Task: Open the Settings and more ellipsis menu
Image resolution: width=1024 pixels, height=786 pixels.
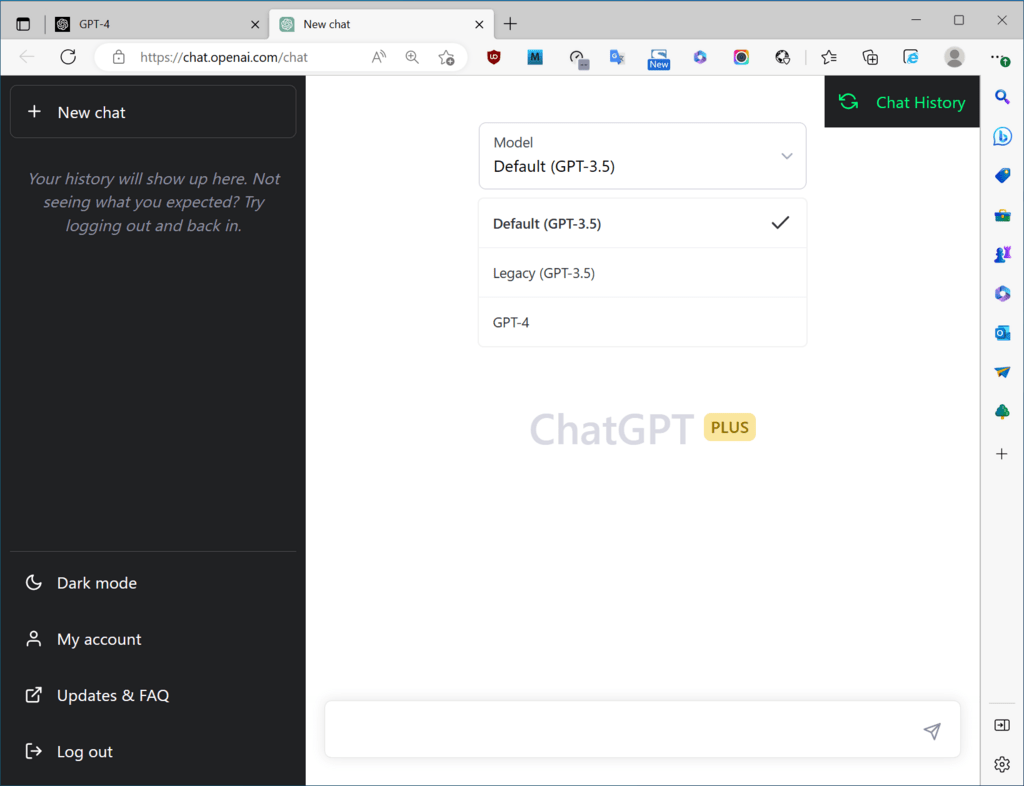Action: [1000, 59]
